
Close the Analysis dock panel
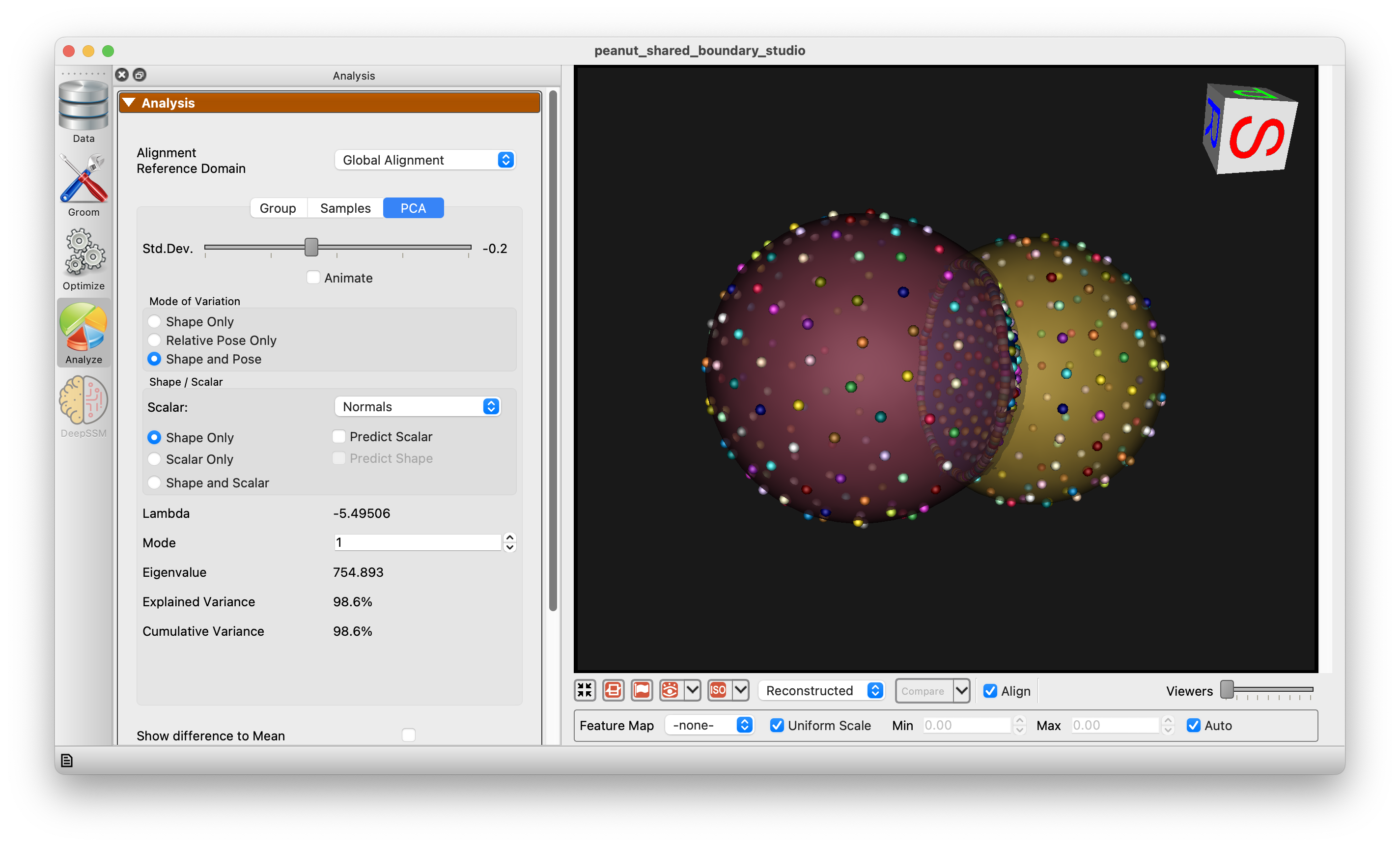click(x=122, y=75)
